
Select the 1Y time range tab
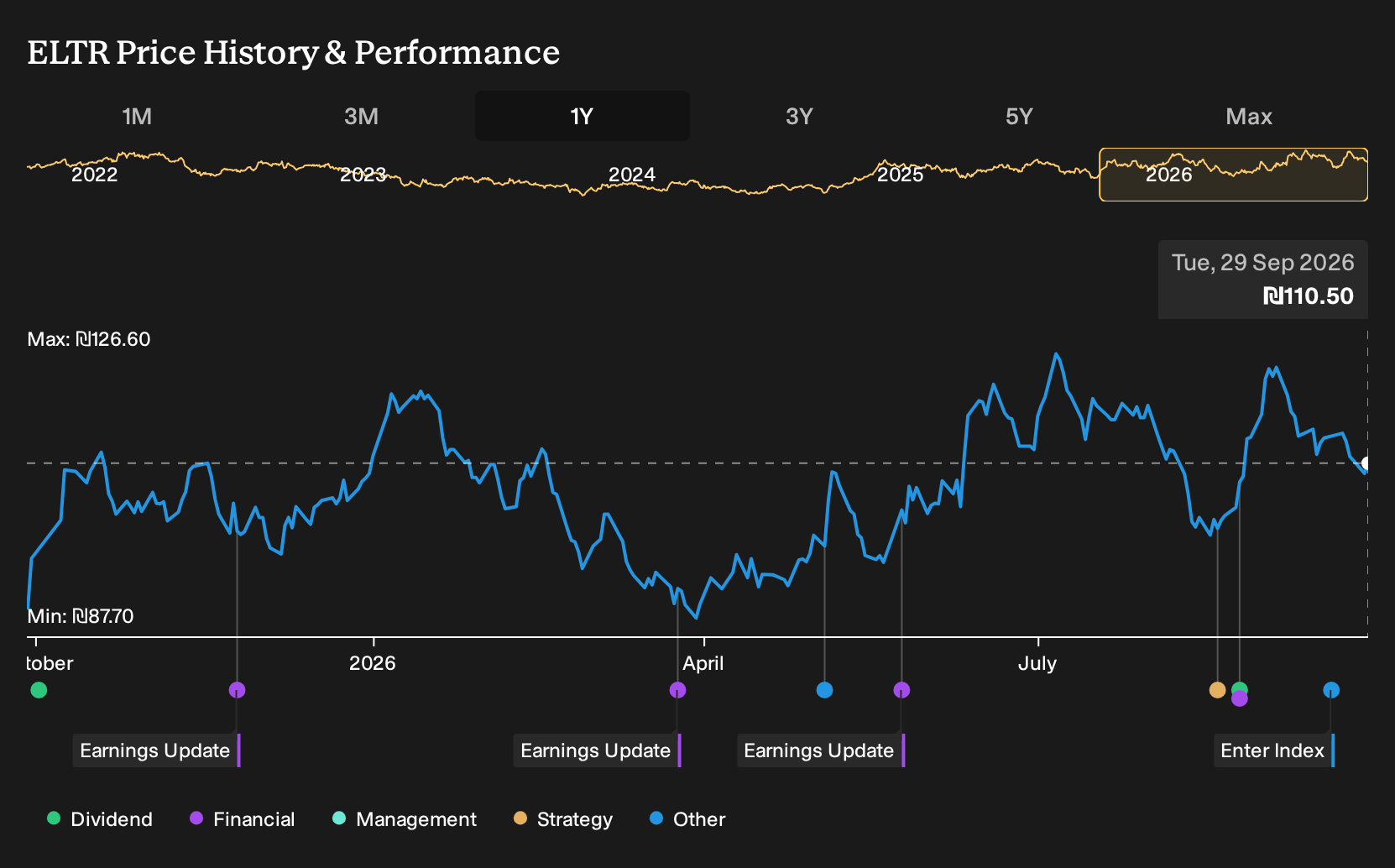[x=583, y=116]
